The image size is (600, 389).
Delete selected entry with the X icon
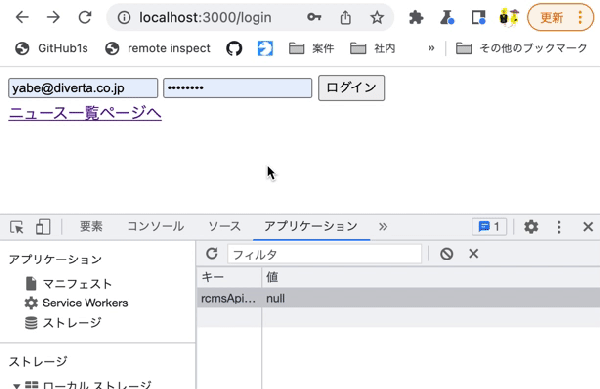coord(473,254)
